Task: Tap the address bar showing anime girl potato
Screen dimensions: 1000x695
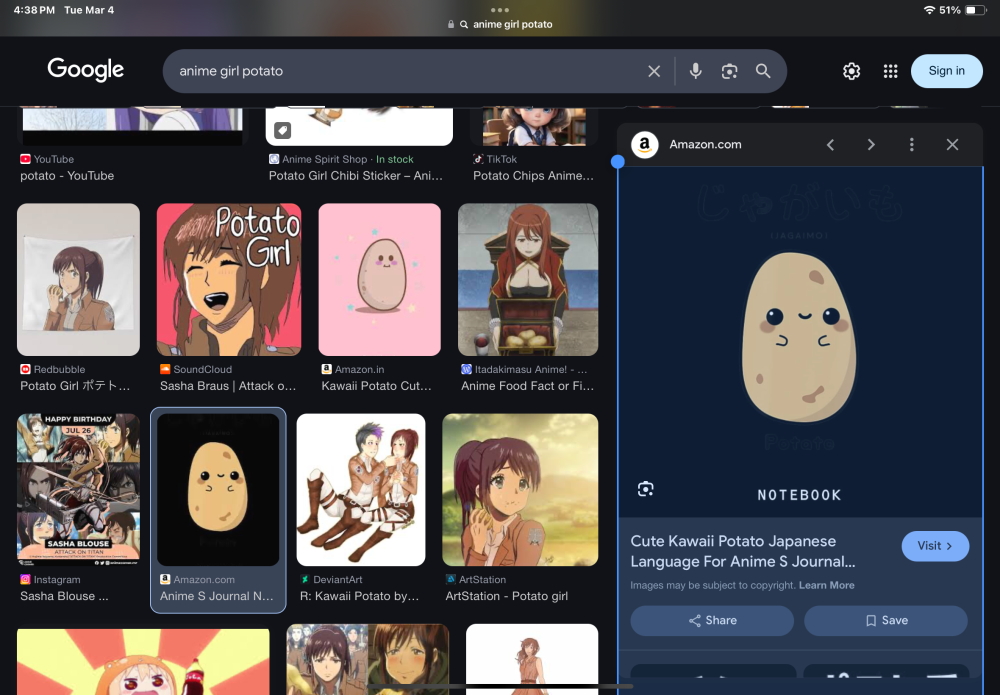Action: 500,24
